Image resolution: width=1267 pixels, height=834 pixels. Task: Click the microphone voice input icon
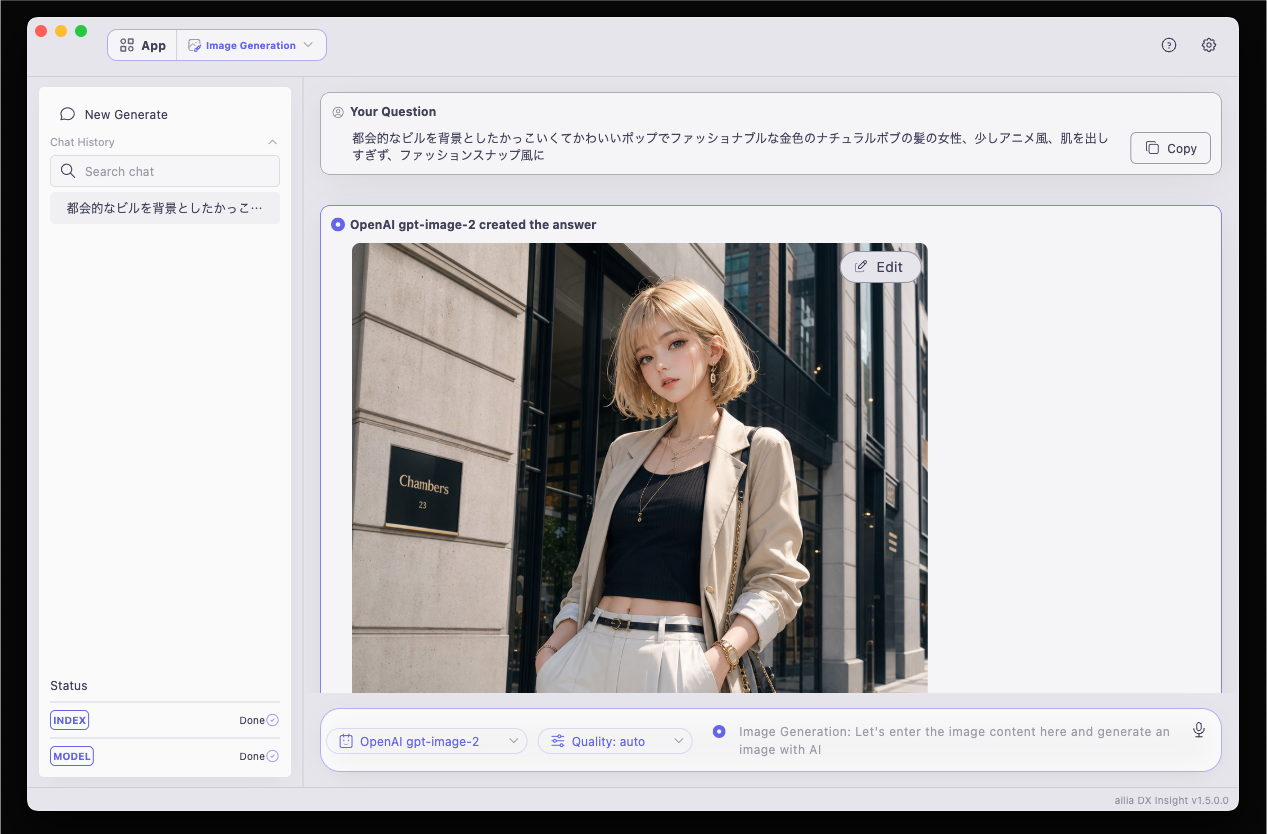[x=1199, y=731]
